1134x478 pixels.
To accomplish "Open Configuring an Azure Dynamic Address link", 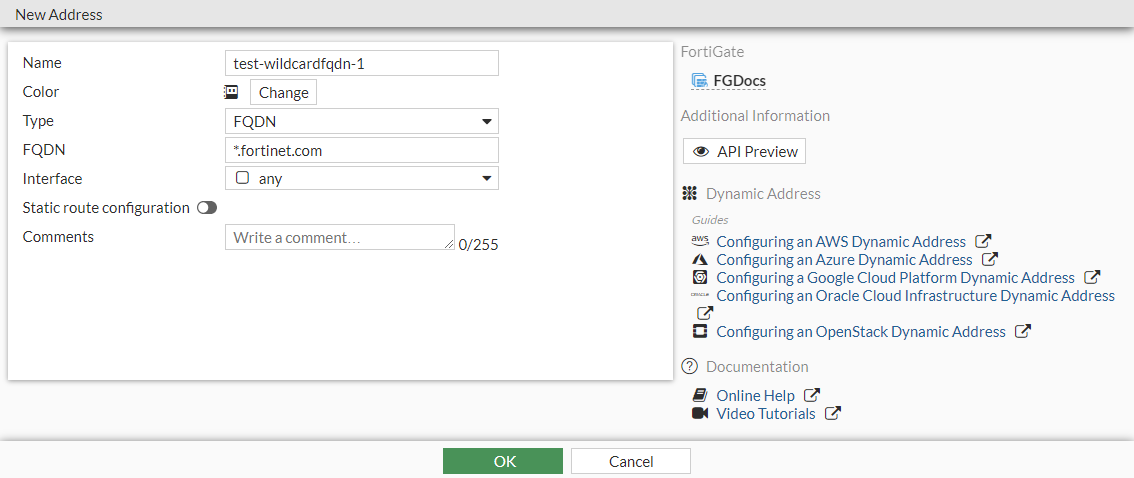I will point(844,260).
